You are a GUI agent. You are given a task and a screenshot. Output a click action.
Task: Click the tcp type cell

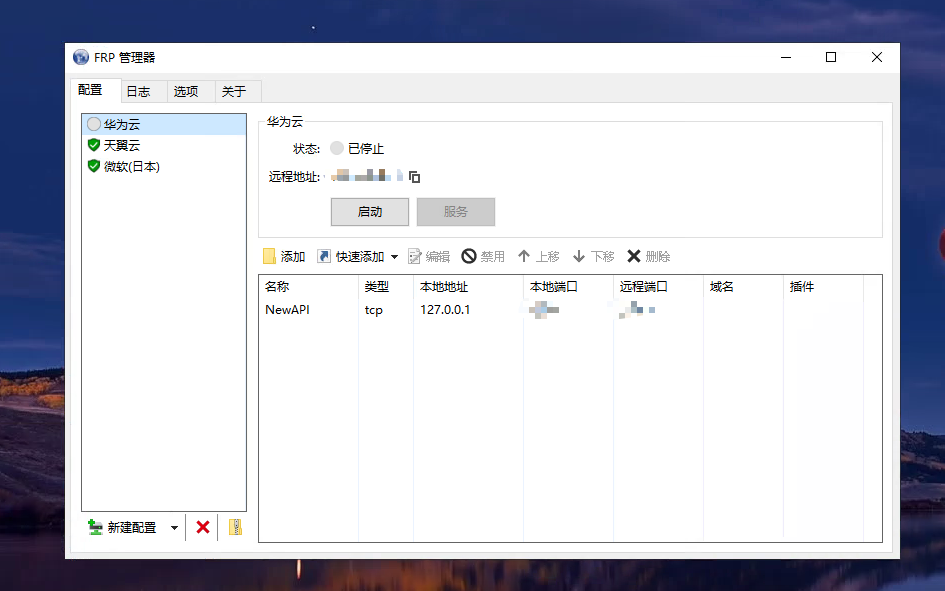coord(374,310)
